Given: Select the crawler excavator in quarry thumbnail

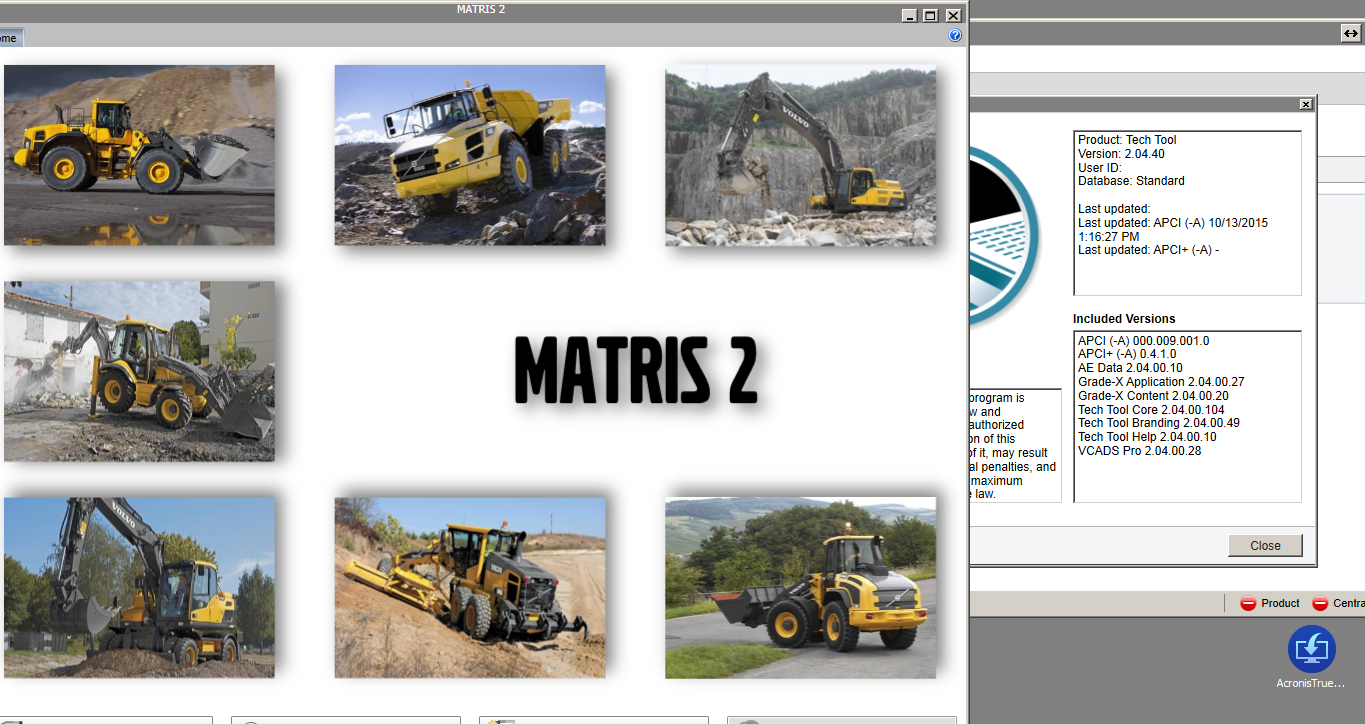Looking at the screenshot, I should [x=801, y=155].
